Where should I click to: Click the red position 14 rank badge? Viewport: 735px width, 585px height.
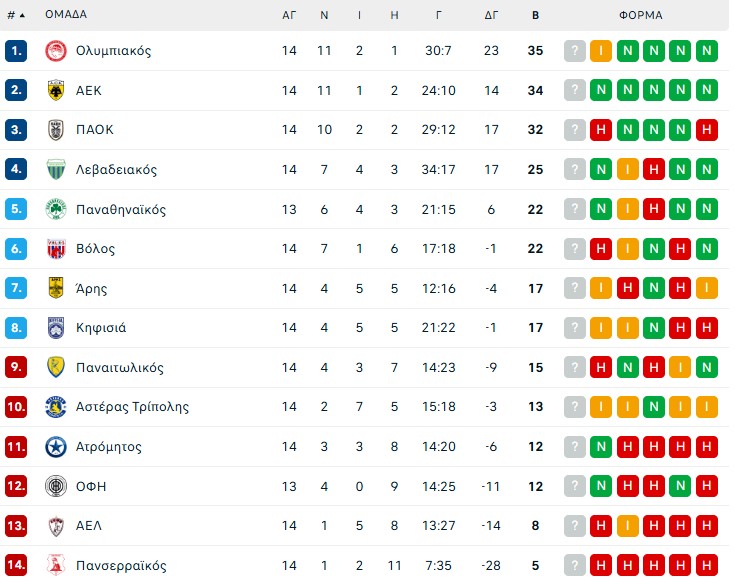16,566
